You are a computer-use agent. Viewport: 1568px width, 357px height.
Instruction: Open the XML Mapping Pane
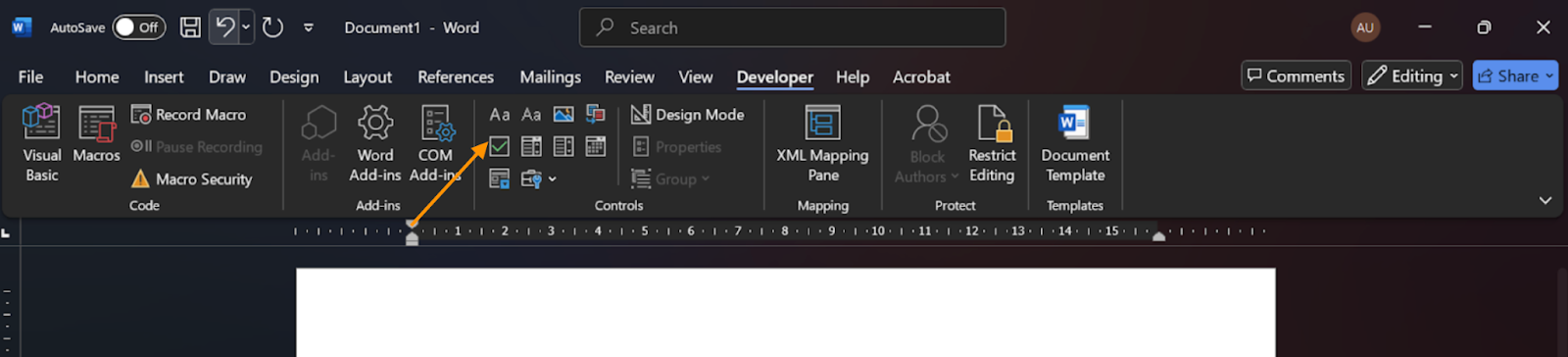822,143
